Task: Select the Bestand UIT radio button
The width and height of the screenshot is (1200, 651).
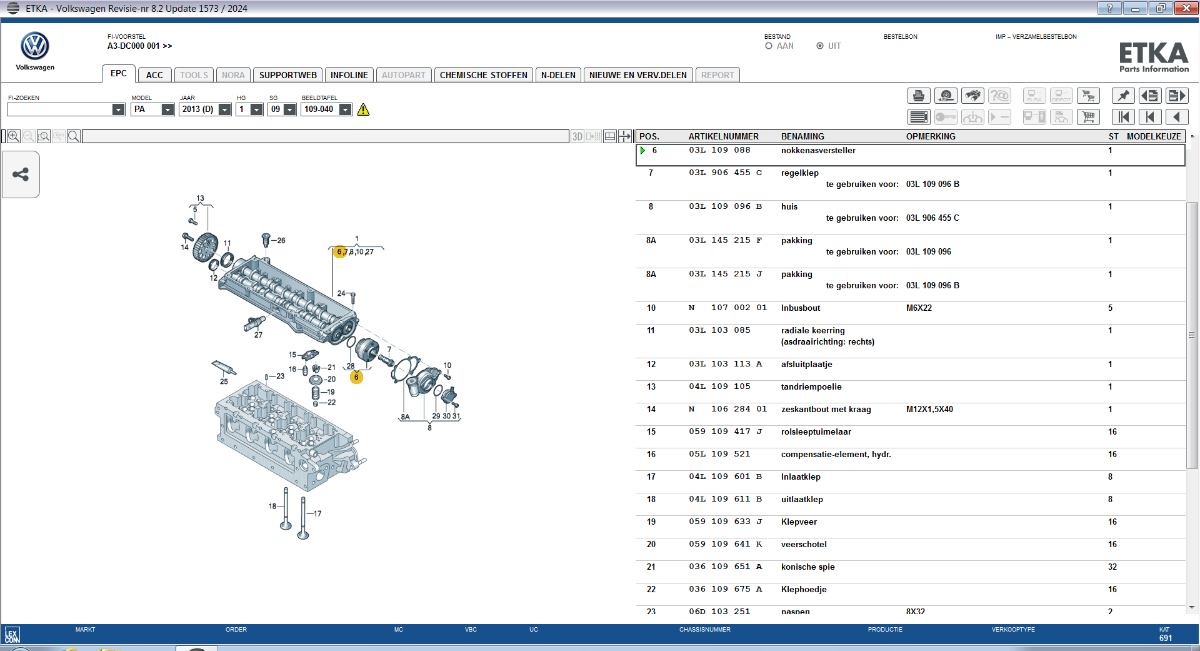Action: (820, 46)
